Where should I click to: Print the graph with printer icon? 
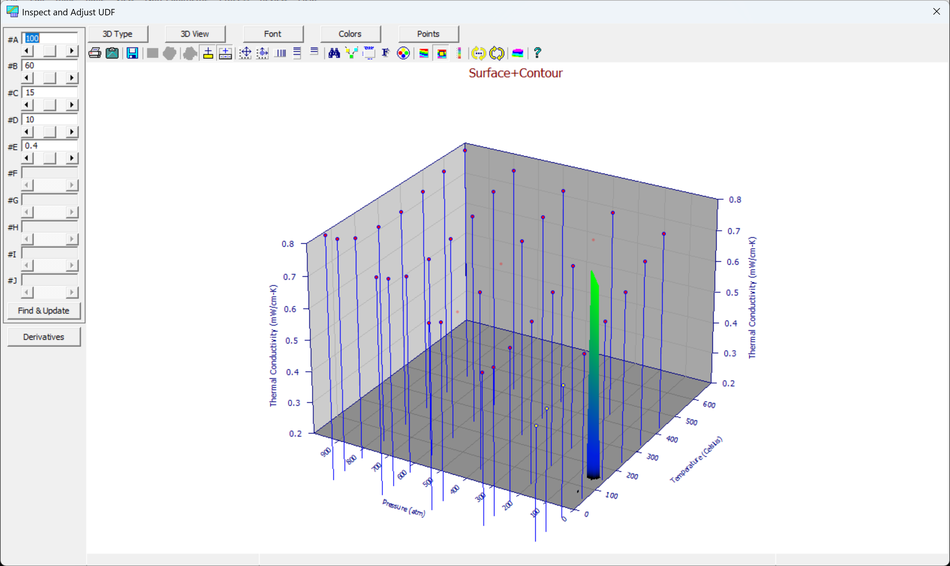click(x=95, y=53)
